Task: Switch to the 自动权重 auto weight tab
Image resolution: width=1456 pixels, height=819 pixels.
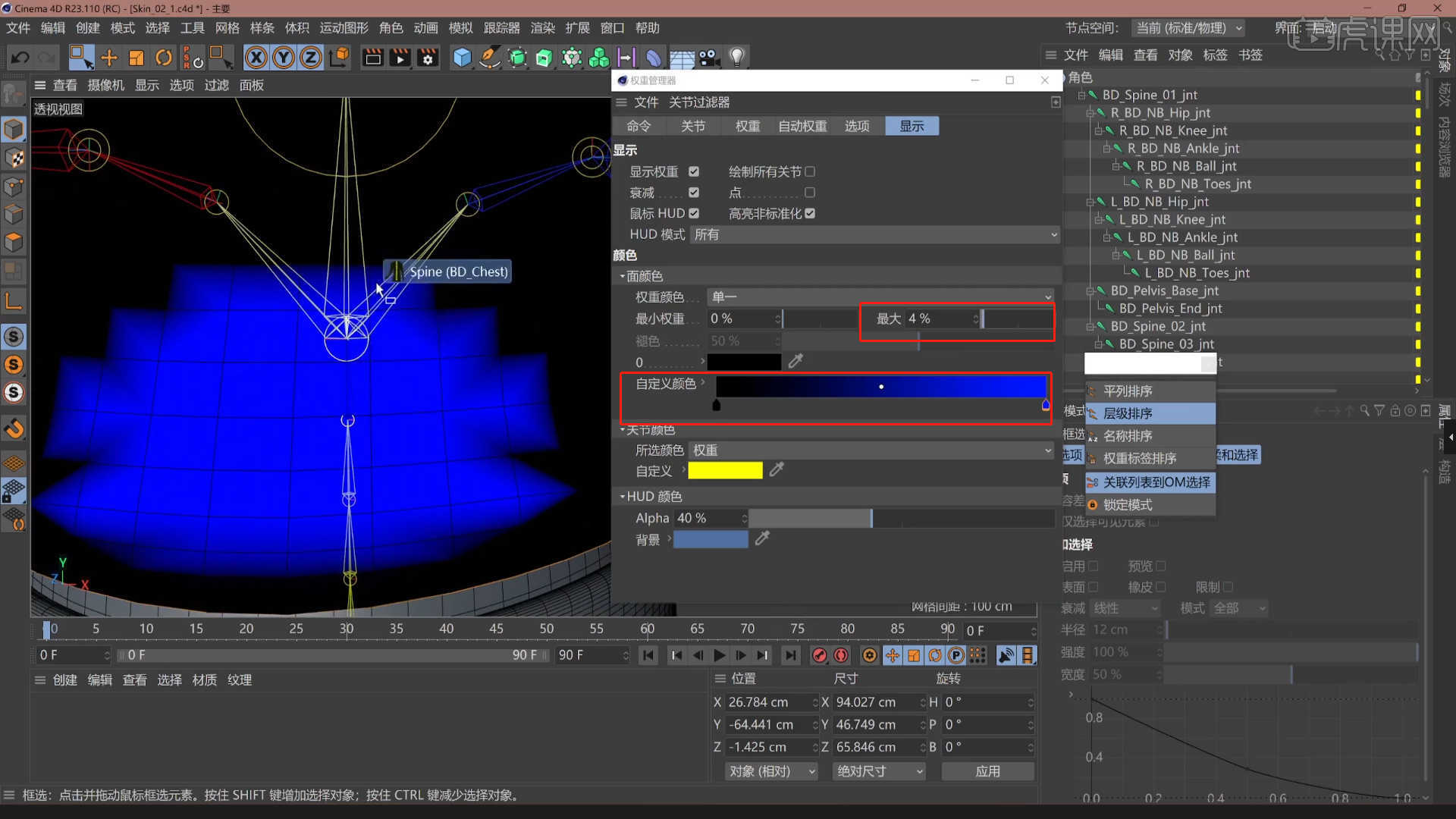Action: coord(802,126)
